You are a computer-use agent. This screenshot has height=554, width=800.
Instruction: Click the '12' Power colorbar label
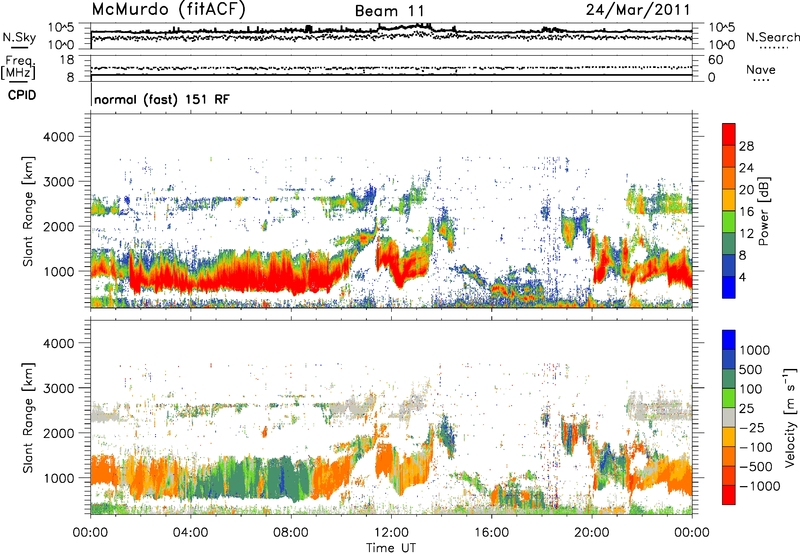746,234
